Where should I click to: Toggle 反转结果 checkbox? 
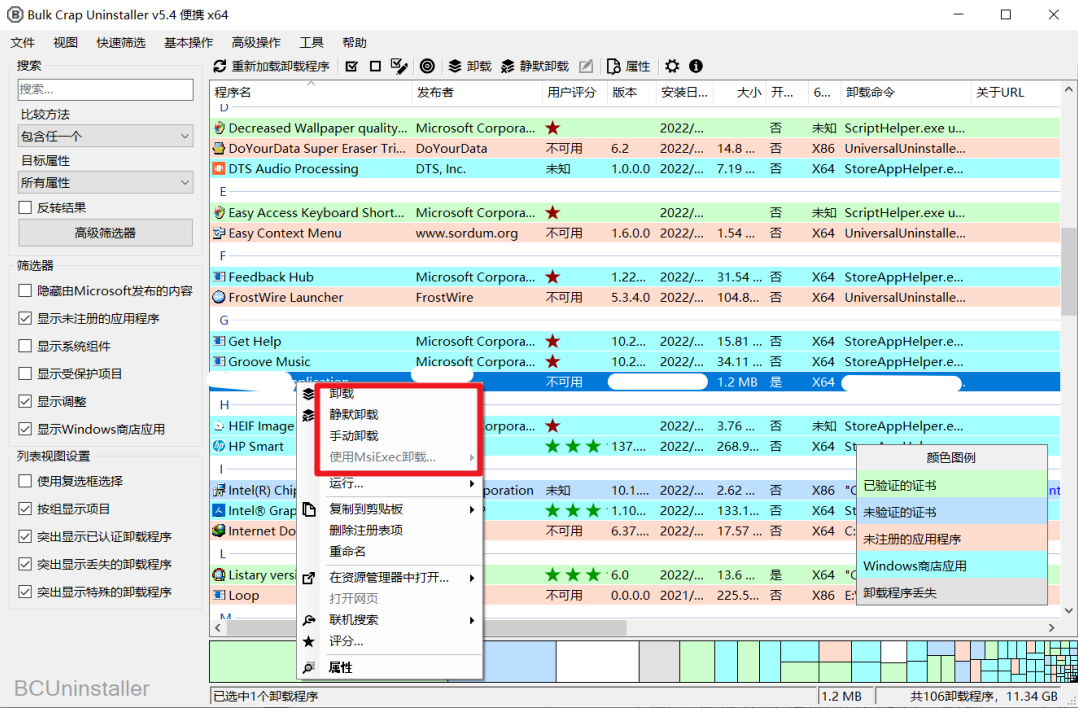25,208
